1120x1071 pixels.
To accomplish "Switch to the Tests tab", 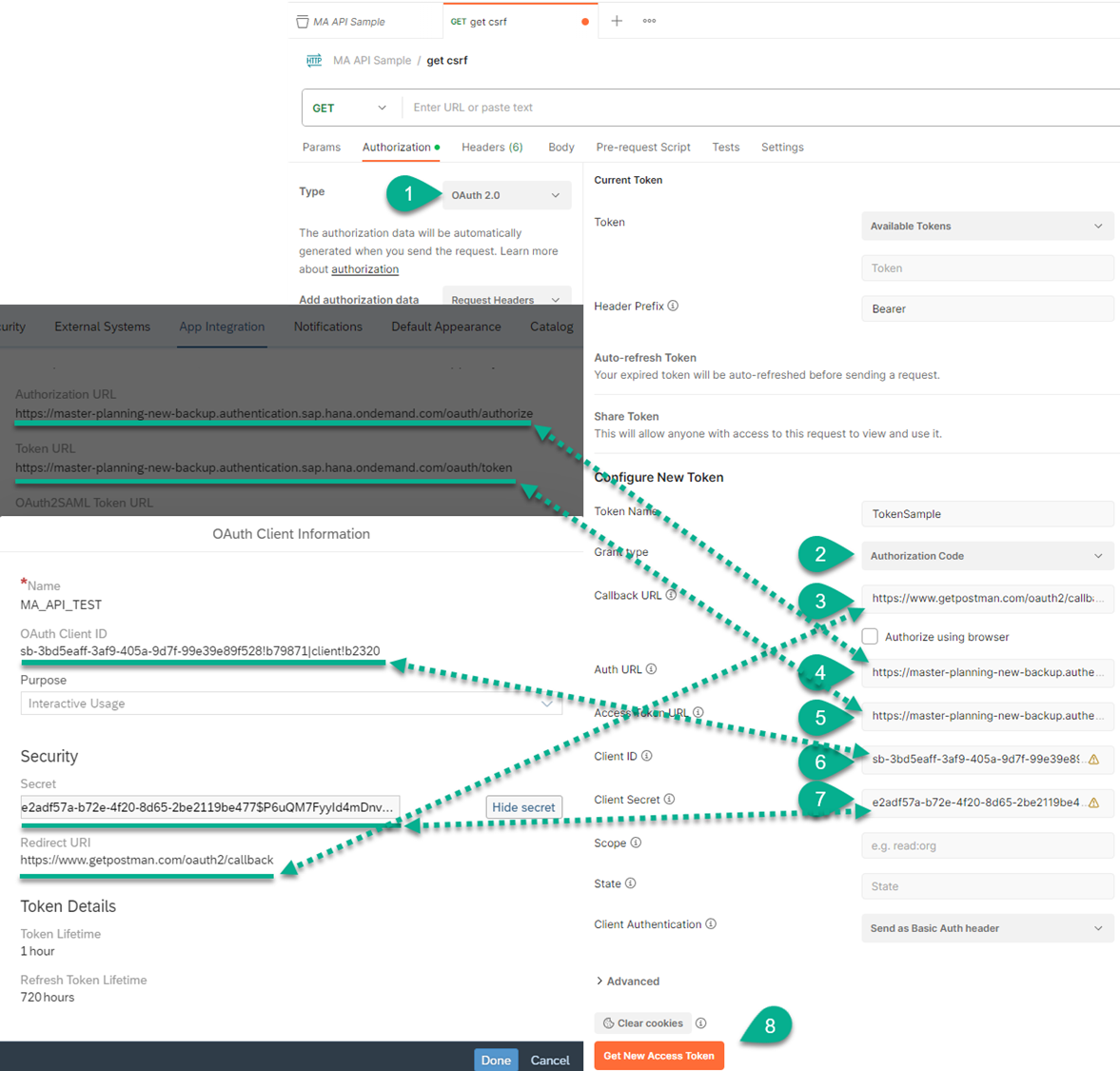I will [x=726, y=148].
